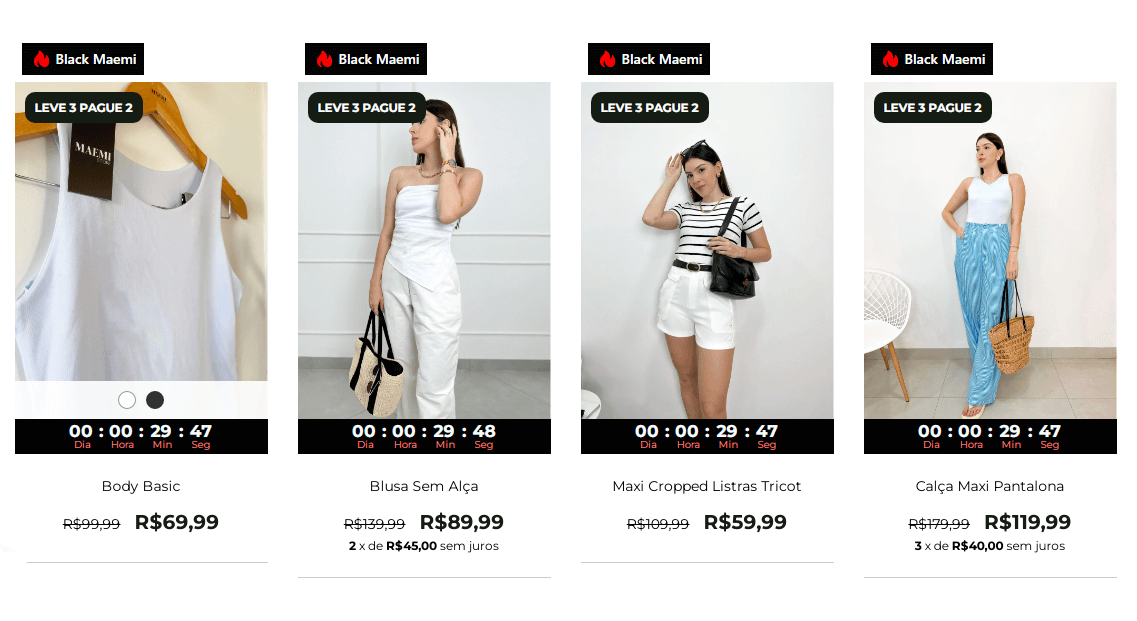Select the black color swatch for Body Basic
This screenshot has width=1137, height=621.
tap(155, 400)
